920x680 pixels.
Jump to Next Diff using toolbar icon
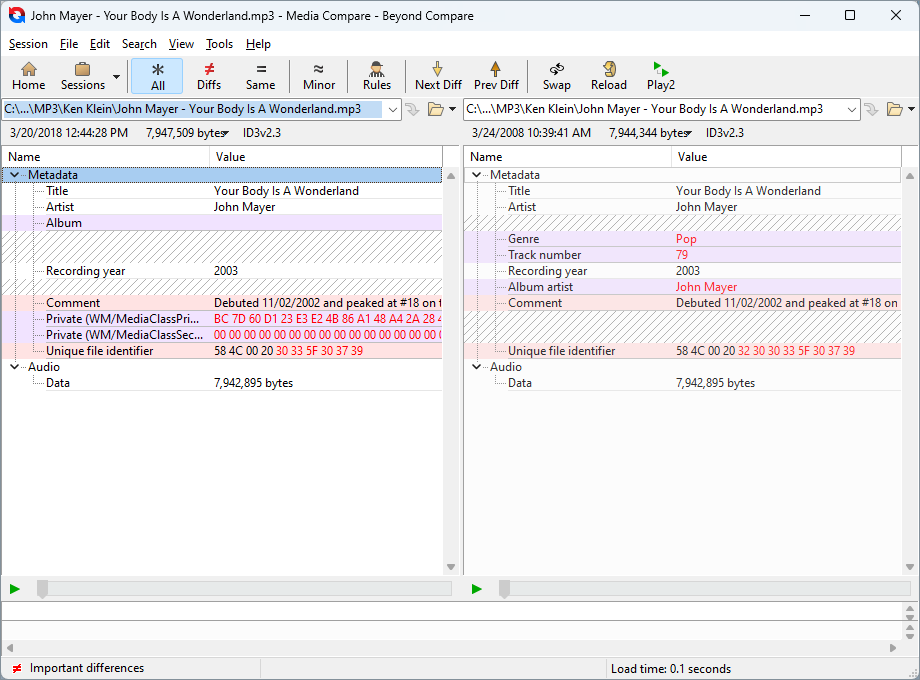coord(437,75)
